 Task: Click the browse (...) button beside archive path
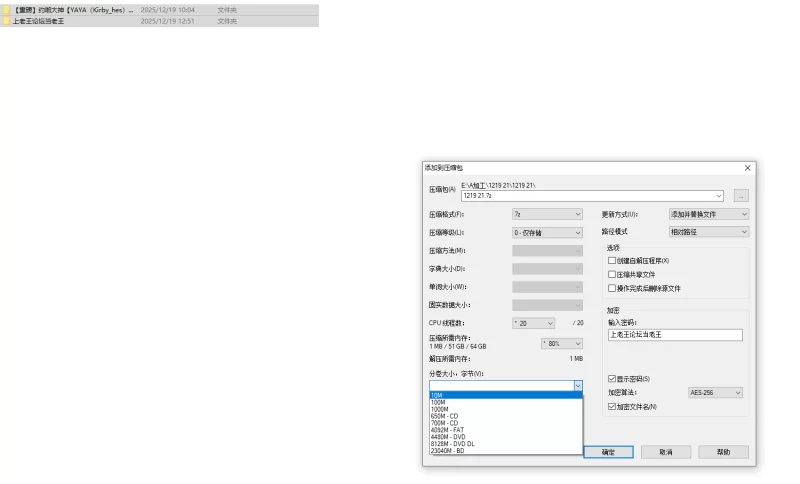pos(740,196)
